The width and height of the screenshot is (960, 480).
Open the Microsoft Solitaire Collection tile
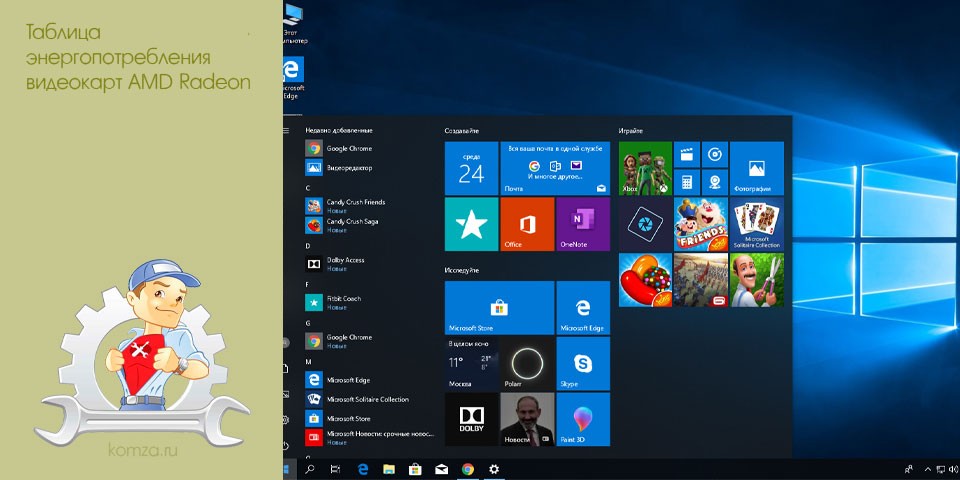tap(757, 224)
